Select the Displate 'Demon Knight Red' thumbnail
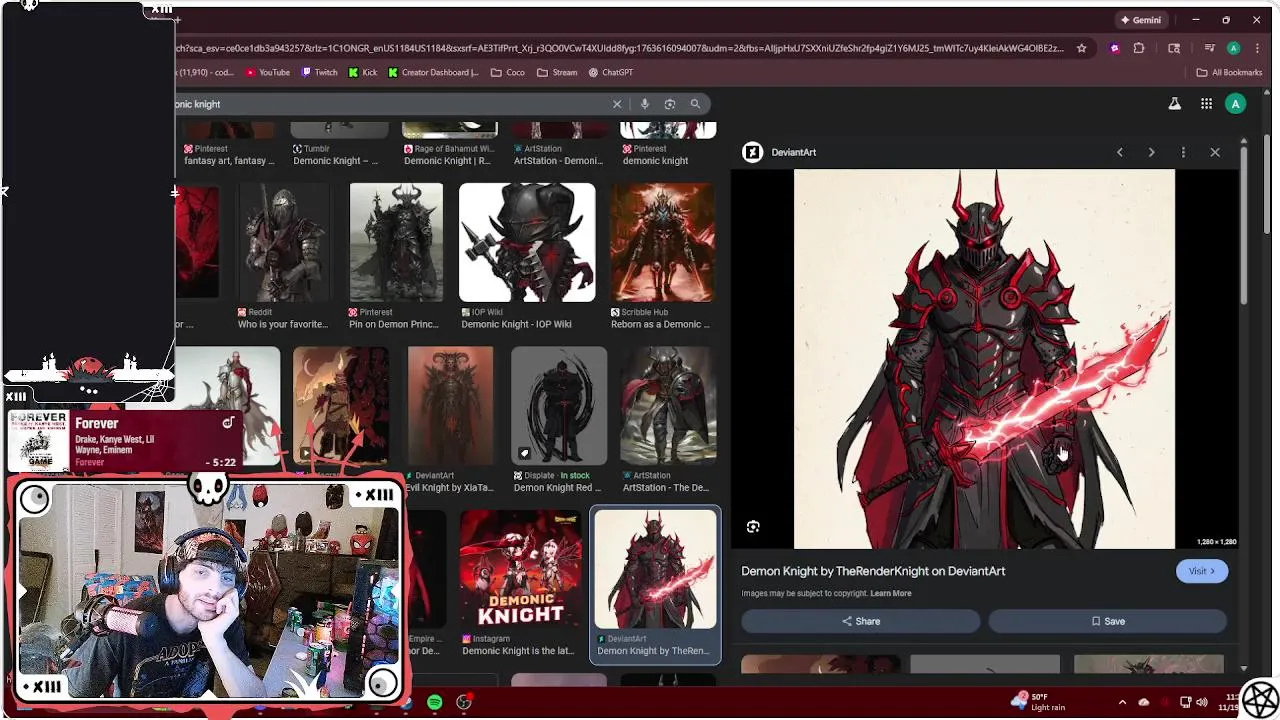 [x=559, y=405]
